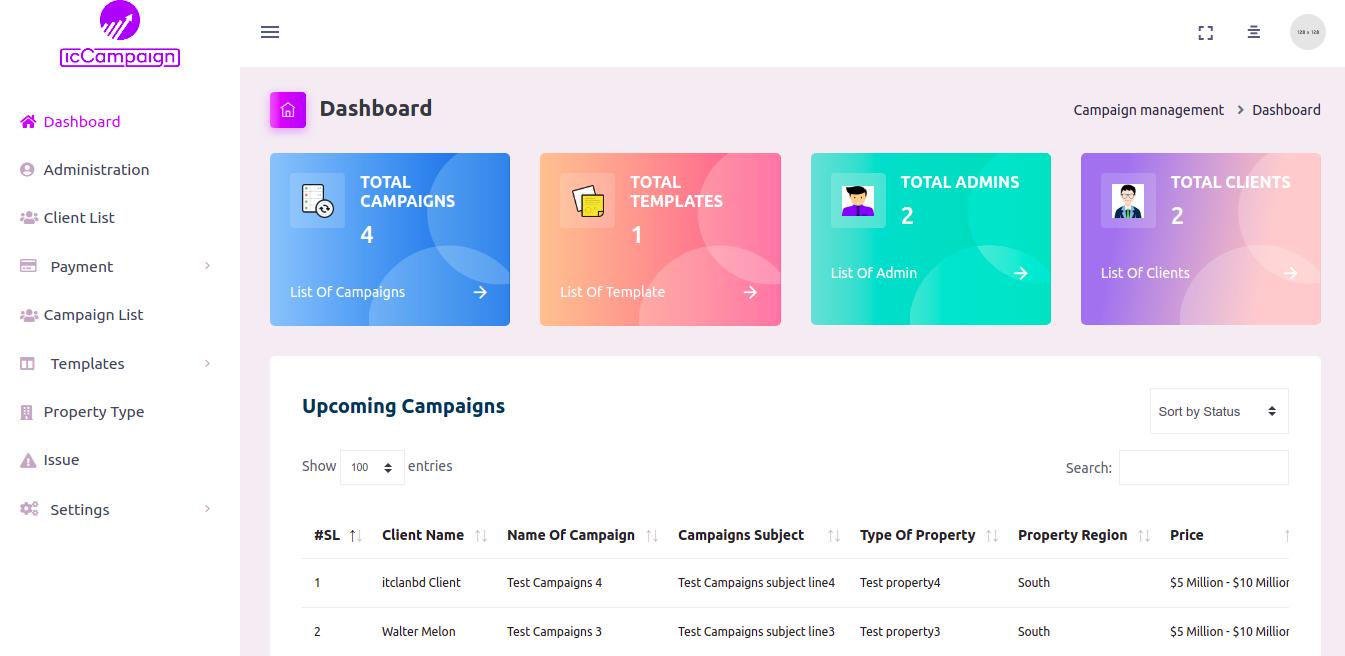1345x656 pixels.
Task: Click the Total Campaigns checklist icon
Action: pos(317,201)
